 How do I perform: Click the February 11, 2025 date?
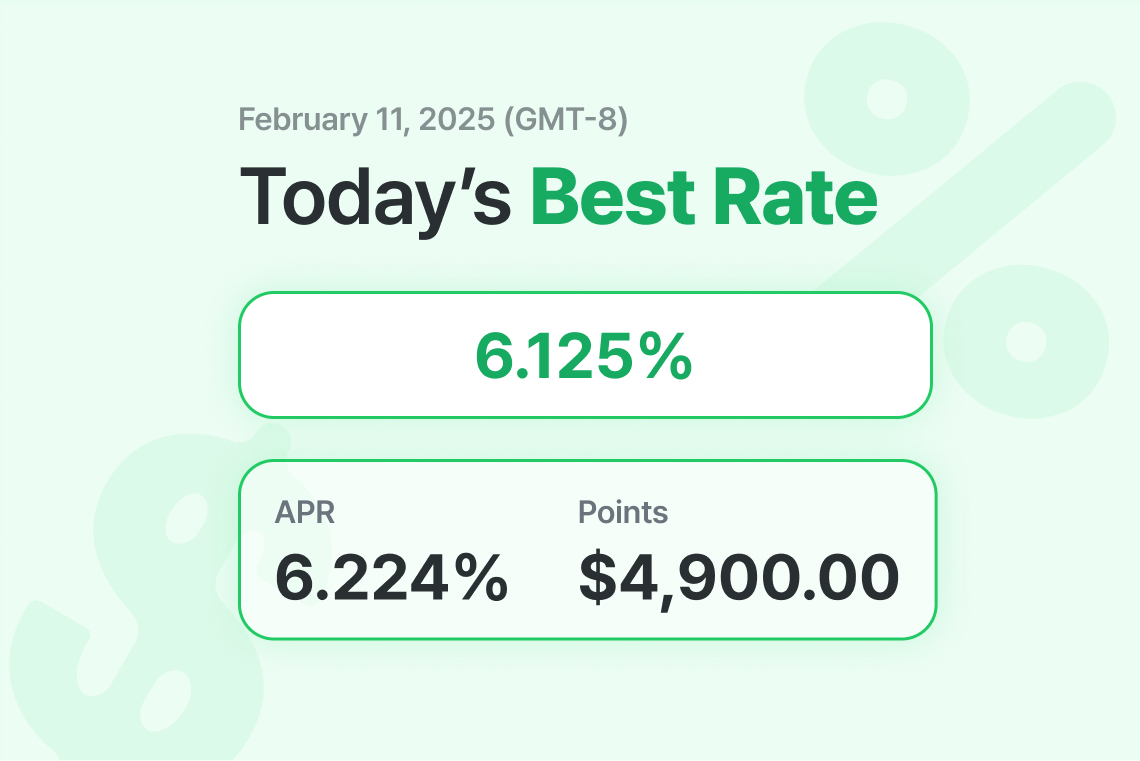367,120
